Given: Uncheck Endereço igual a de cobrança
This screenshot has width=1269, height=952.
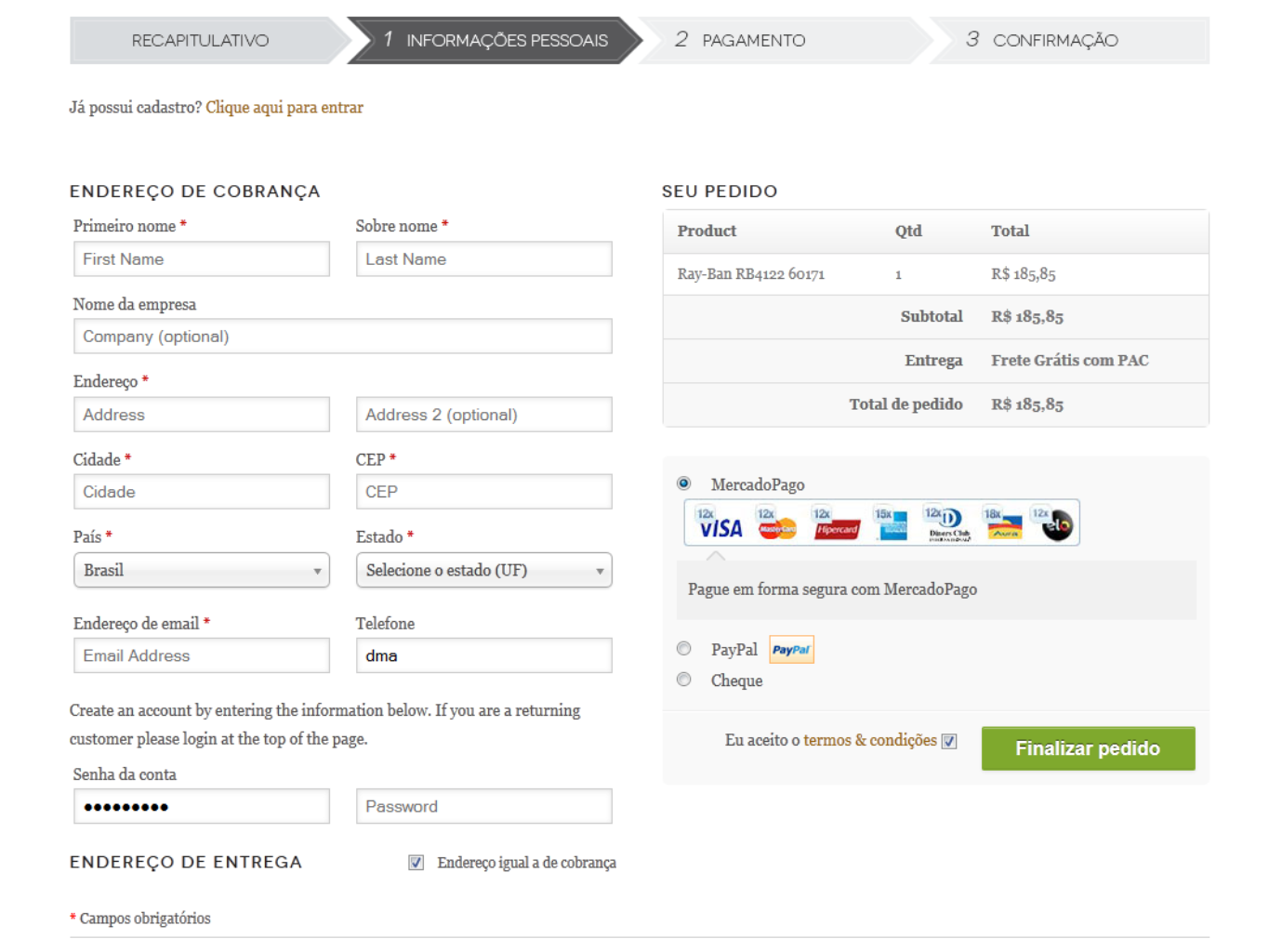Looking at the screenshot, I should pos(416,863).
